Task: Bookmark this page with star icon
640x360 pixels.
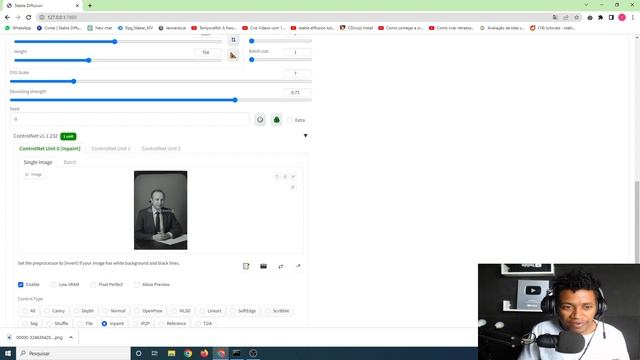Action: point(577,17)
